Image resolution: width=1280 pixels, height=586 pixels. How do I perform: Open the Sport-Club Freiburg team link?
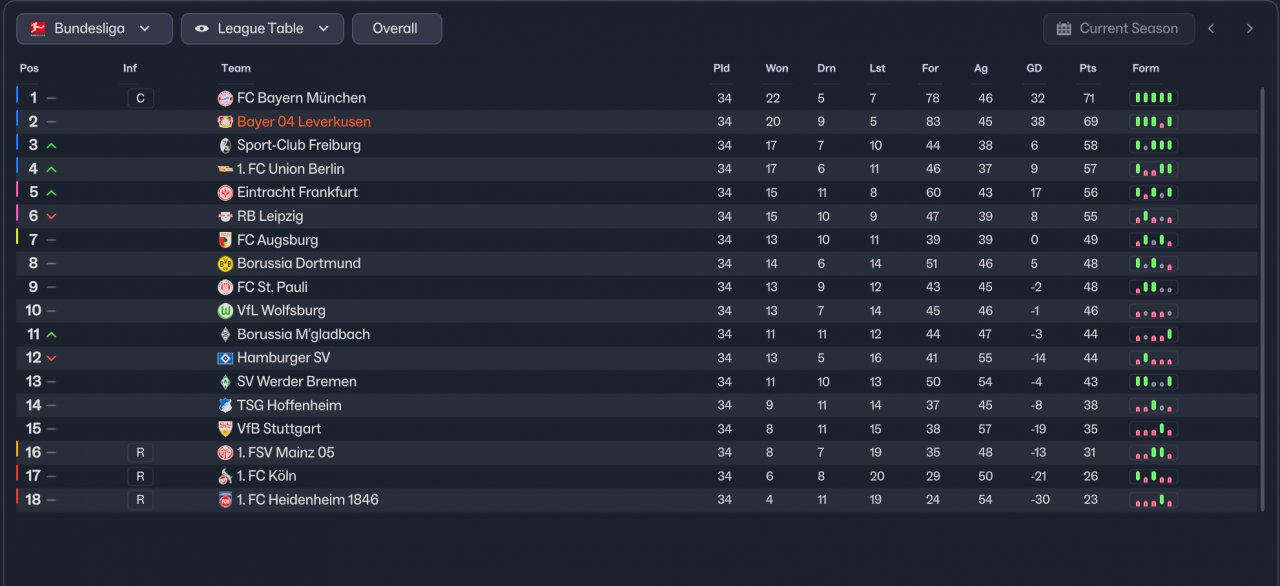click(299, 145)
